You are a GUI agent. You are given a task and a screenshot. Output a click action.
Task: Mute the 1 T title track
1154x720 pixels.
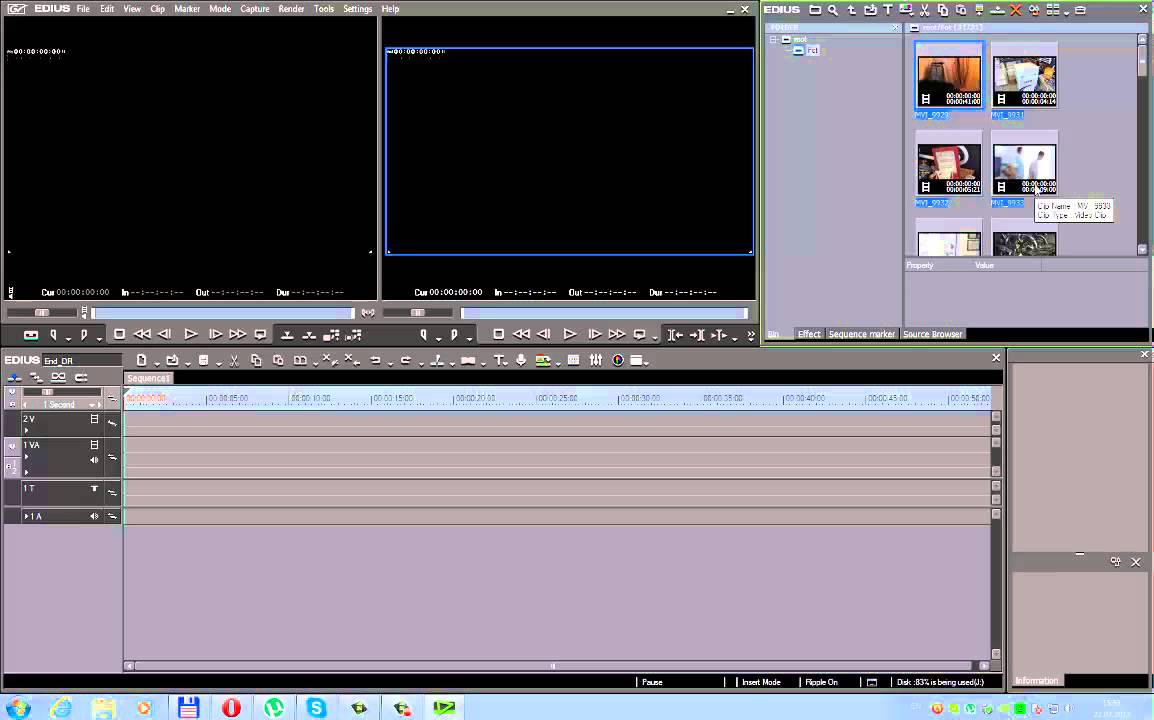pos(94,488)
